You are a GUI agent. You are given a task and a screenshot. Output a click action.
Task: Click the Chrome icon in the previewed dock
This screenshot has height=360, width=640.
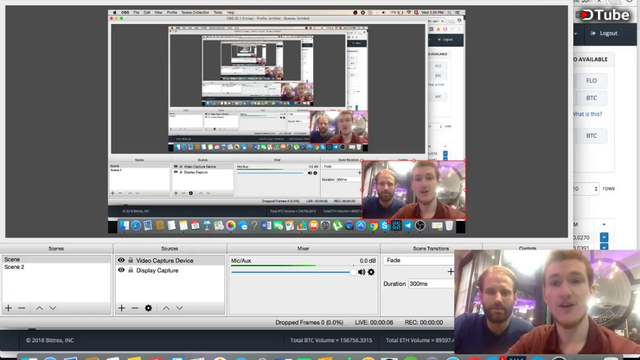[x=373, y=225]
